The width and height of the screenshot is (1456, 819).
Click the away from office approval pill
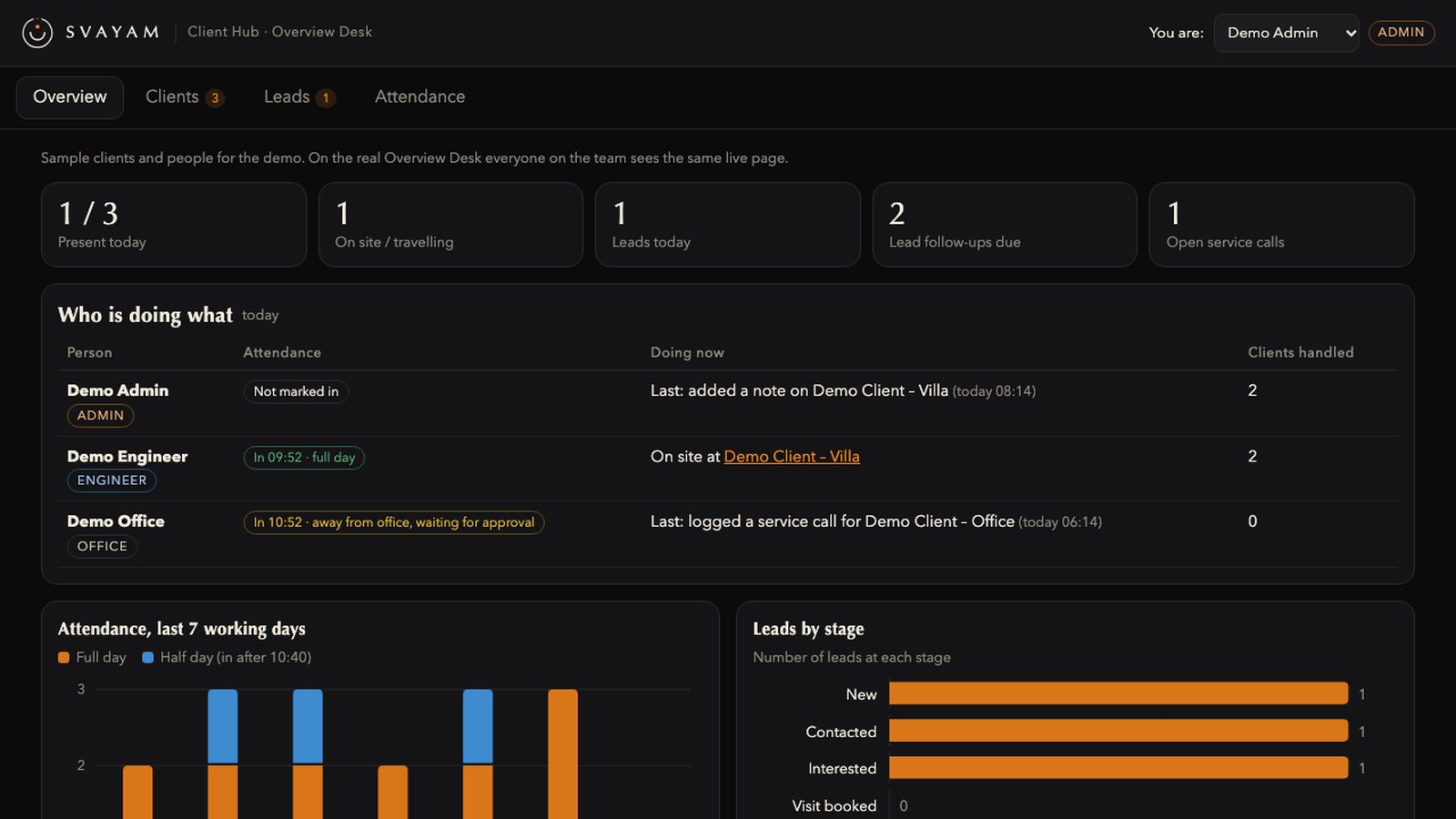[x=394, y=522]
